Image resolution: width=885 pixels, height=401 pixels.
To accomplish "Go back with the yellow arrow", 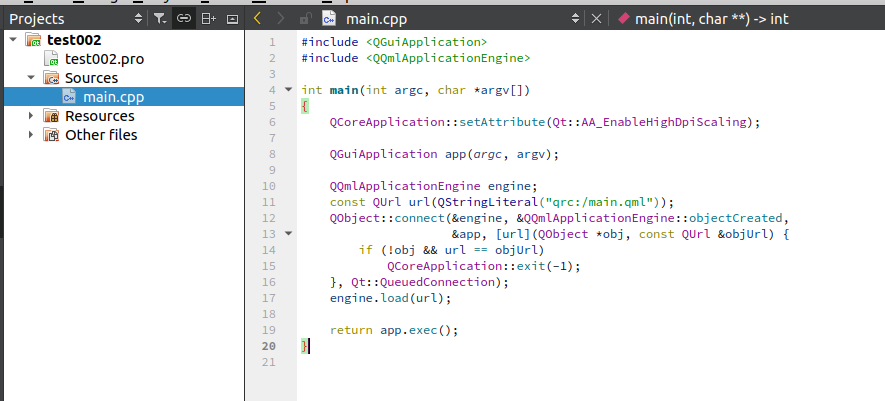I will (257, 19).
